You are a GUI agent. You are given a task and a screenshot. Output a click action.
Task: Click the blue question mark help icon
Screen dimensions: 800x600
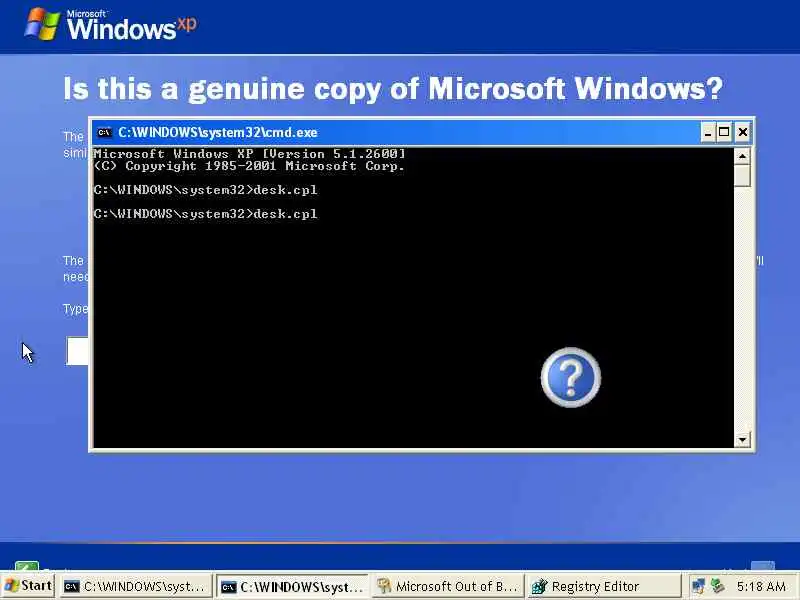click(x=571, y=378)
